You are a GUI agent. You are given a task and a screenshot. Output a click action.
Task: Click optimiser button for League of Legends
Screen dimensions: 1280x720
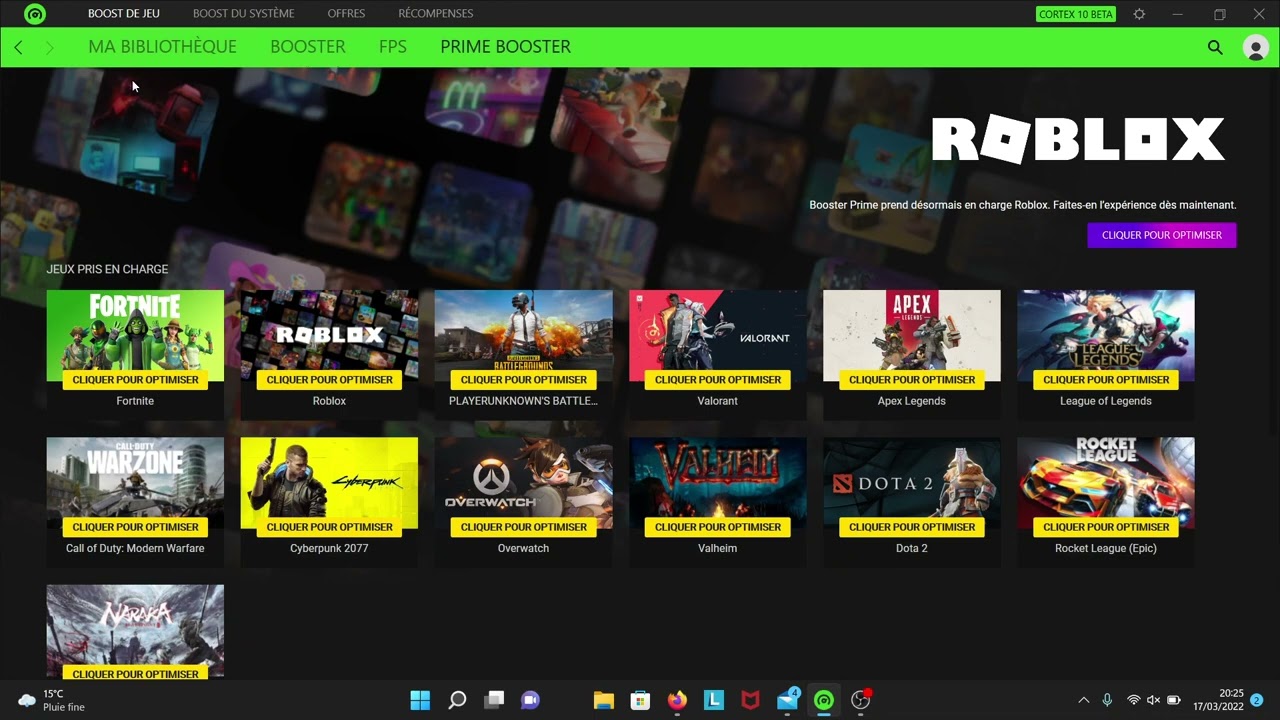(x=1106, y=380)
